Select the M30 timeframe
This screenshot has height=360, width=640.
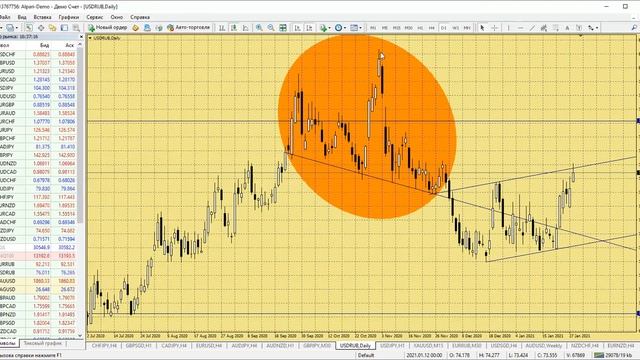click(409, 28)
